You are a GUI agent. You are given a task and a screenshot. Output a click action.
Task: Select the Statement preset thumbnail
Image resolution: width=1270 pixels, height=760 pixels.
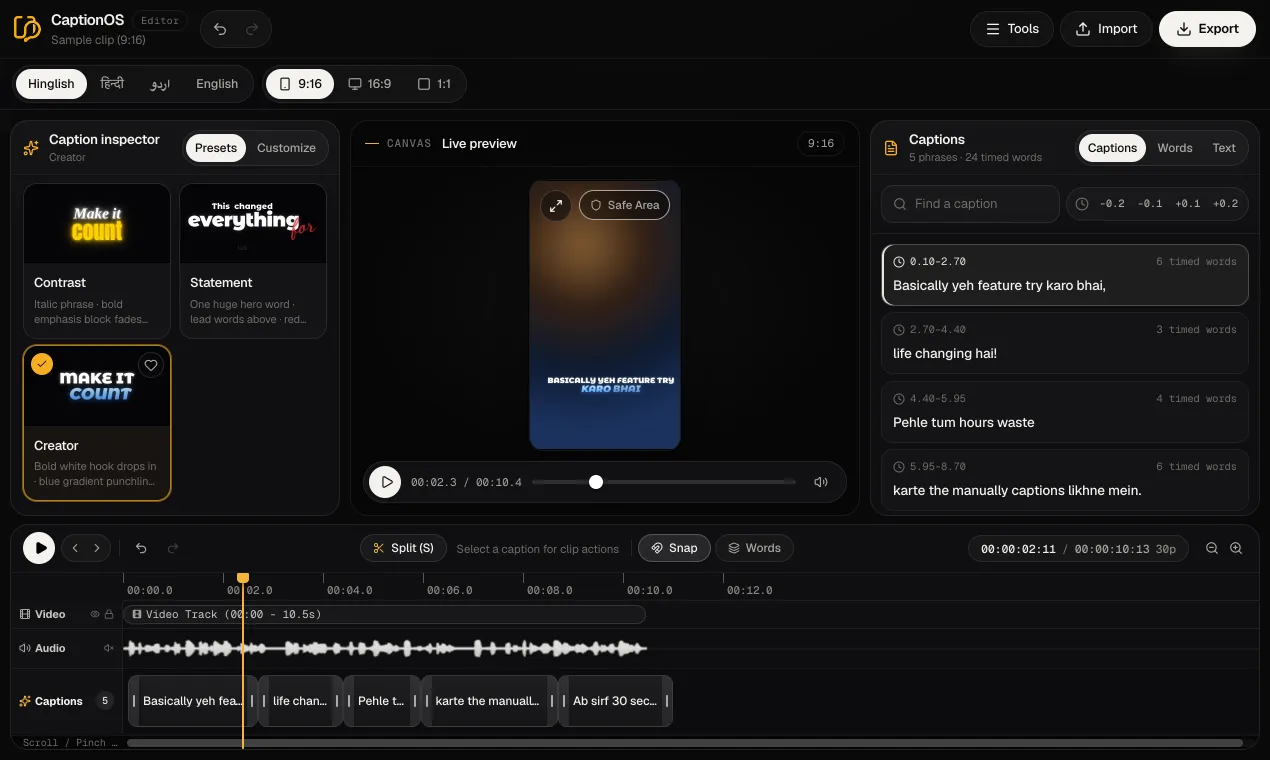(x=253, y=223)
